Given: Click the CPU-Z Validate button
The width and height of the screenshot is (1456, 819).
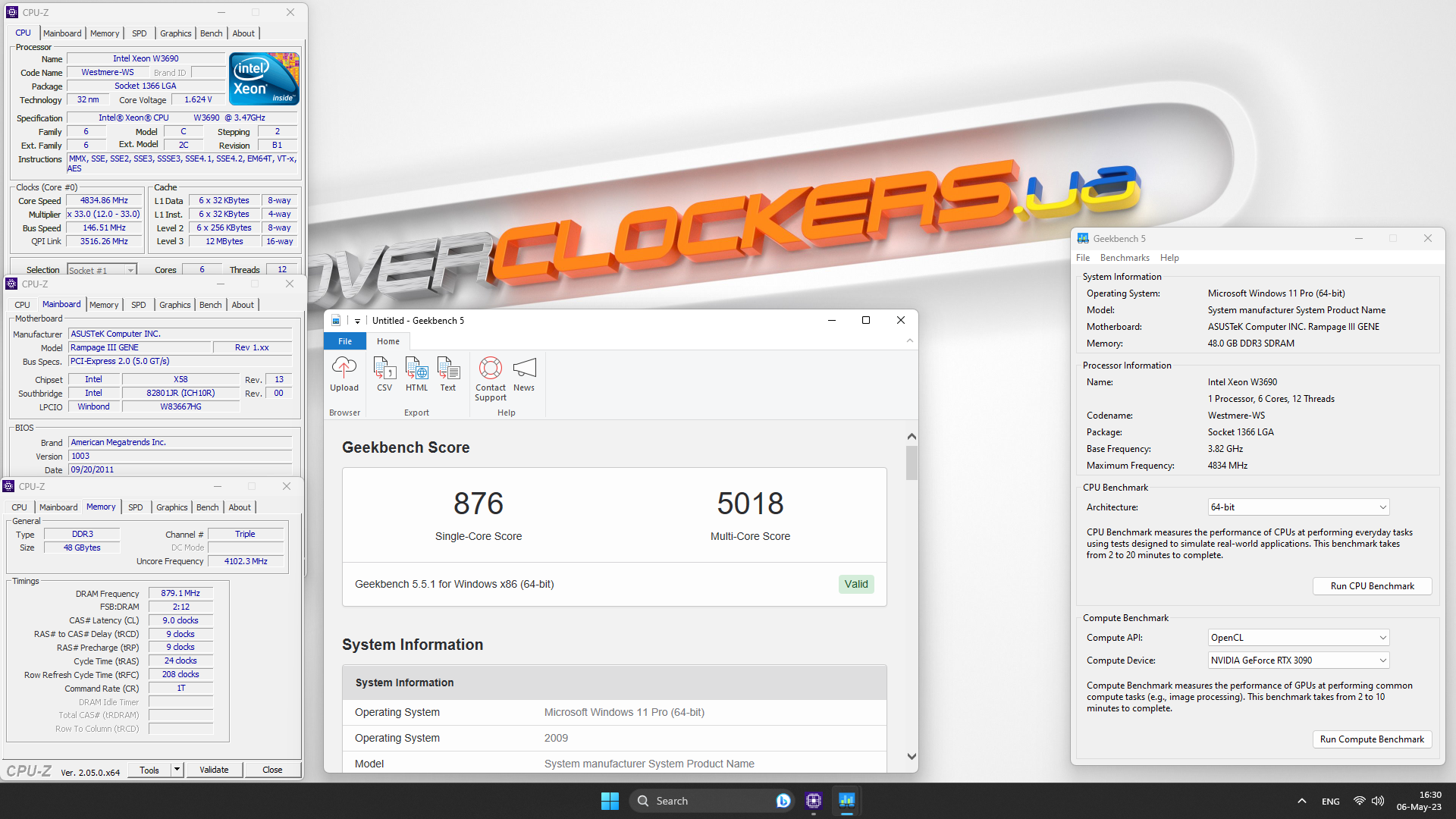Looking at the screenshot, I should [214, 770].
